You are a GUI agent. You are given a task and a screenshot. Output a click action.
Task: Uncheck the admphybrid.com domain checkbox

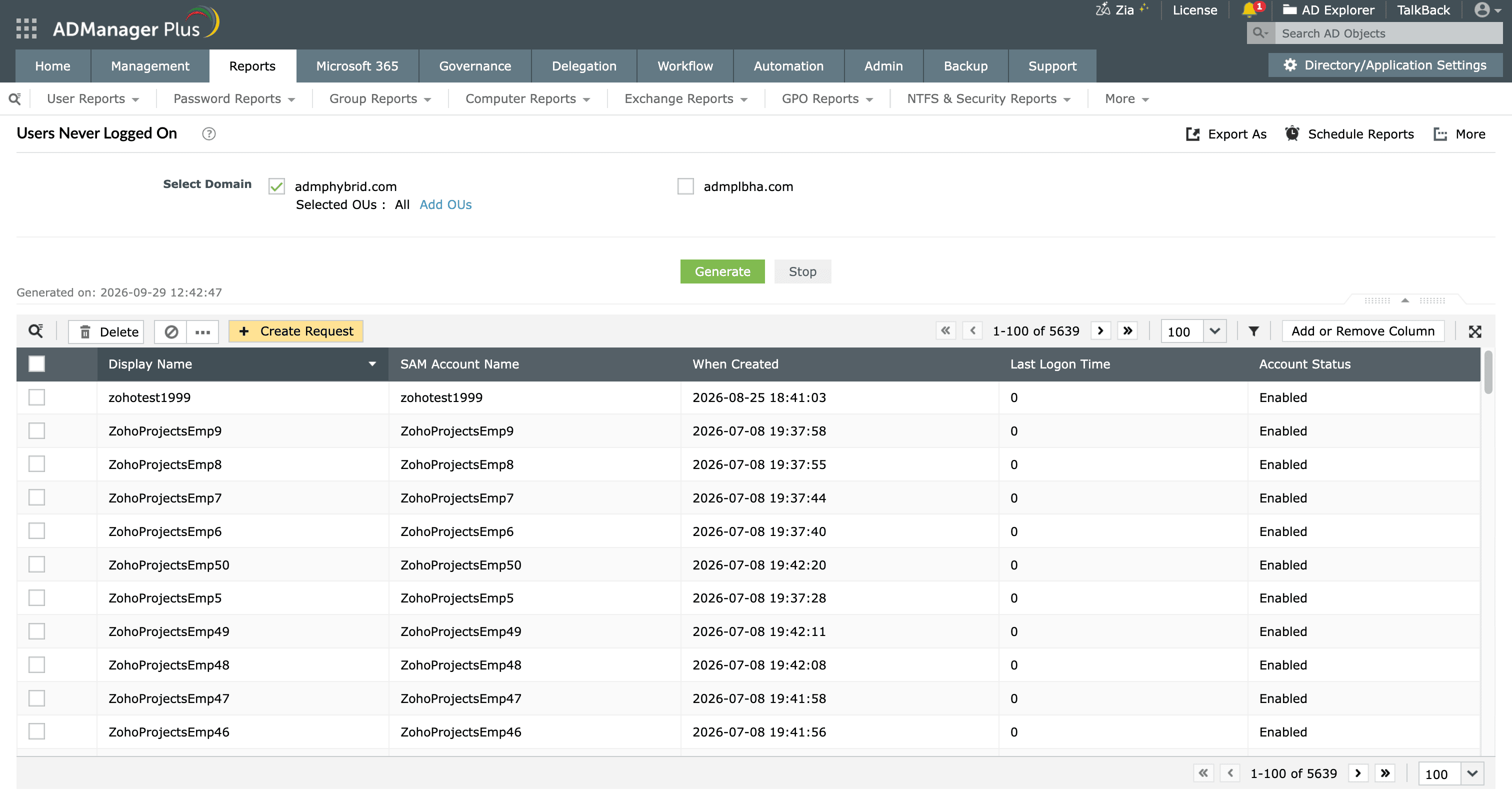(x=276, y=186)
